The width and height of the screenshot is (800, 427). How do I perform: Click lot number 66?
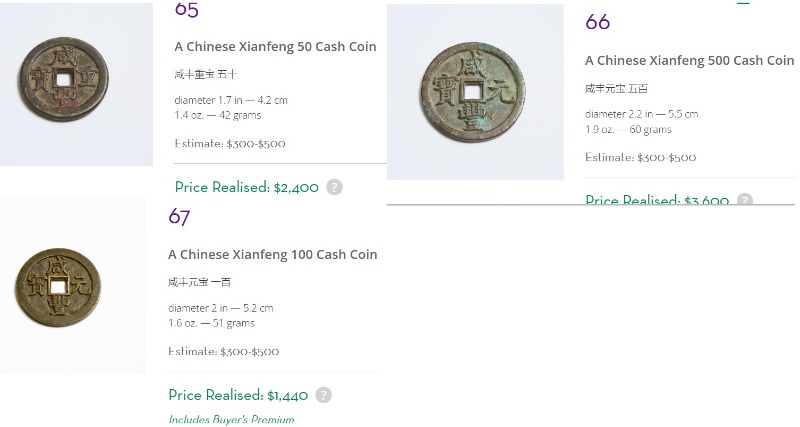click(x=597, y=22)
